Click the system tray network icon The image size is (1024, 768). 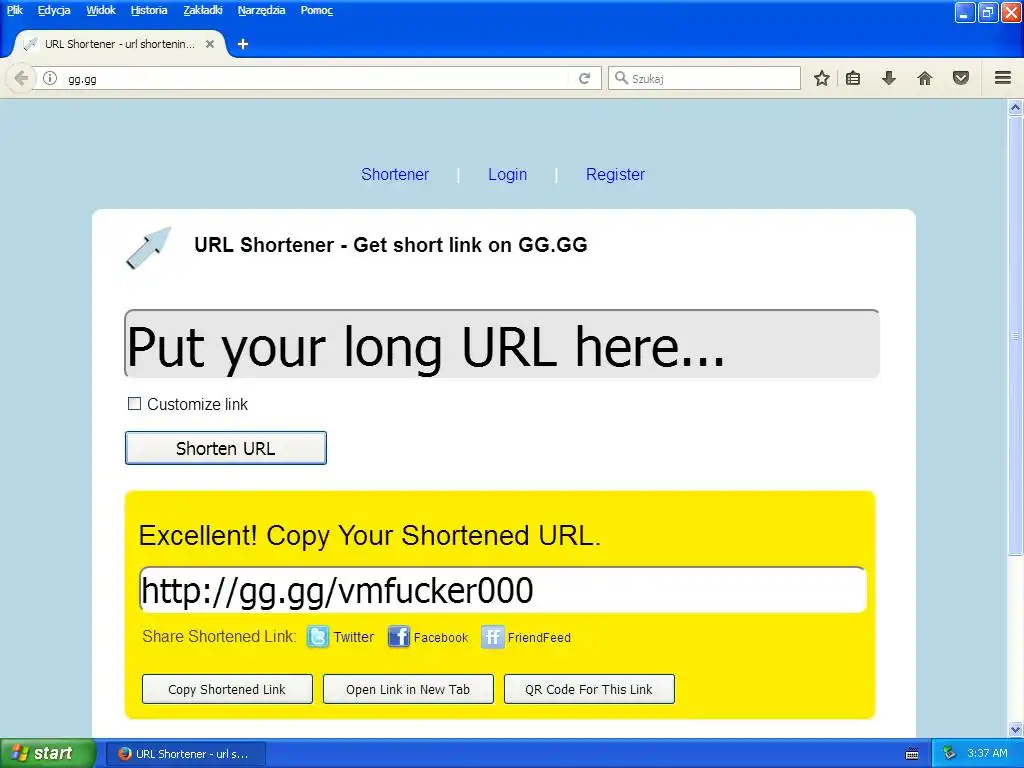(x=950, y=753)
